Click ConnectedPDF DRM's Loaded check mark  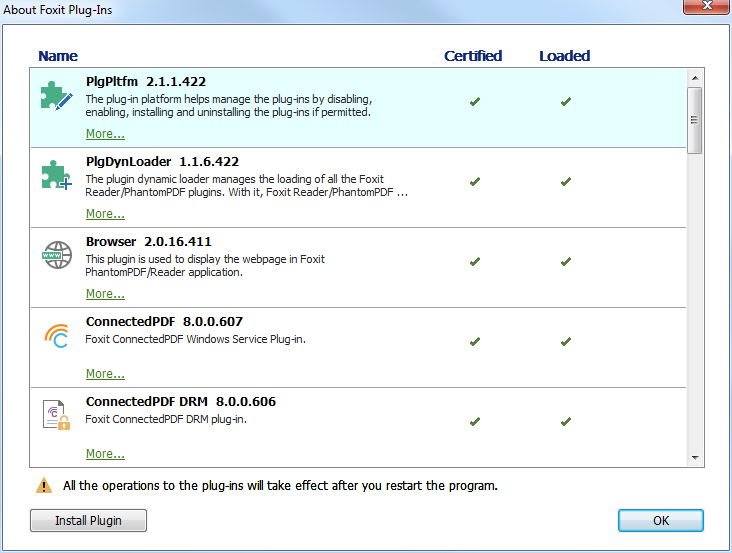point(566,421)
